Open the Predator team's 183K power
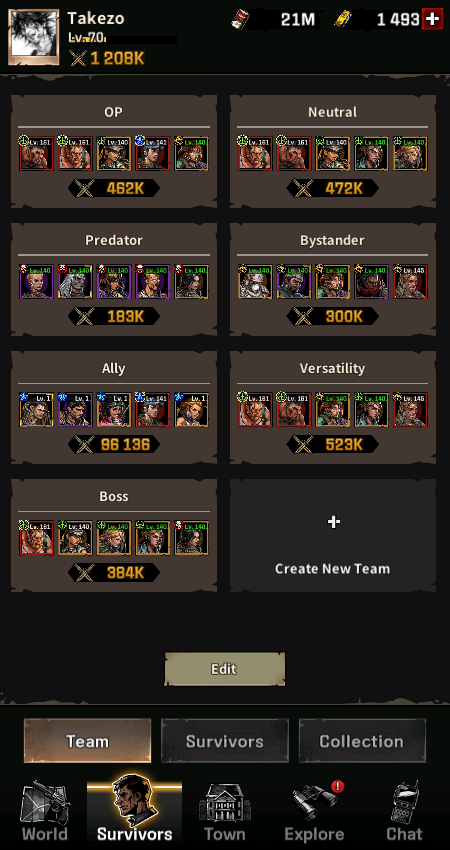This screenshot has height=850, width=450. 114,317
